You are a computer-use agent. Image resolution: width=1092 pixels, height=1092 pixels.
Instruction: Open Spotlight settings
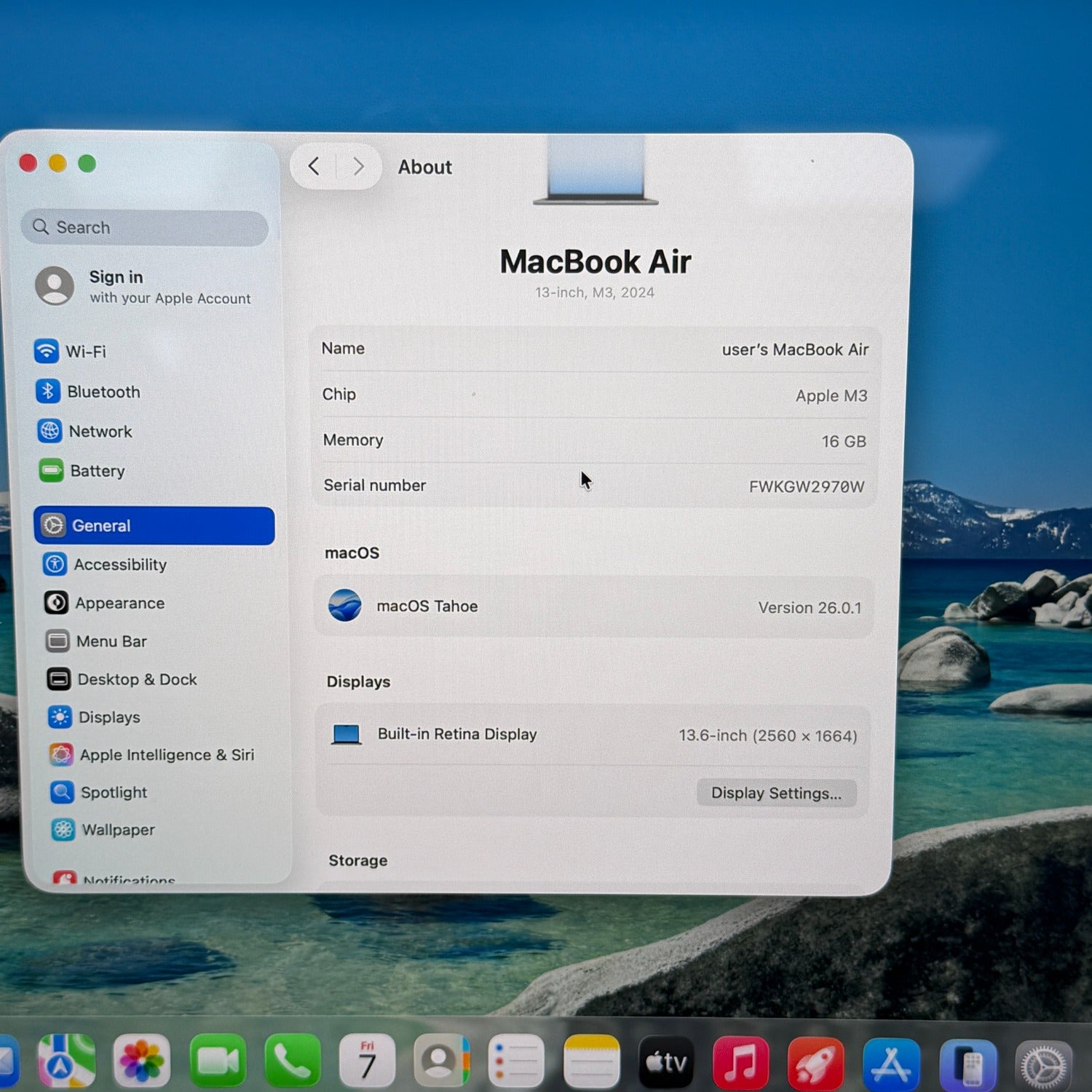pos(114,792)
